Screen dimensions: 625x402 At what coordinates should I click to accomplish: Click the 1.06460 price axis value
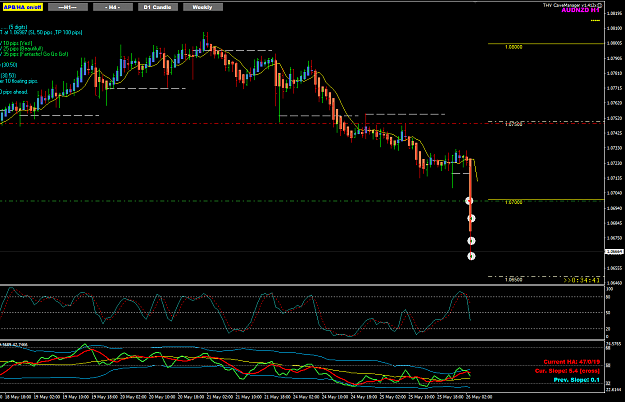point(614,283)
